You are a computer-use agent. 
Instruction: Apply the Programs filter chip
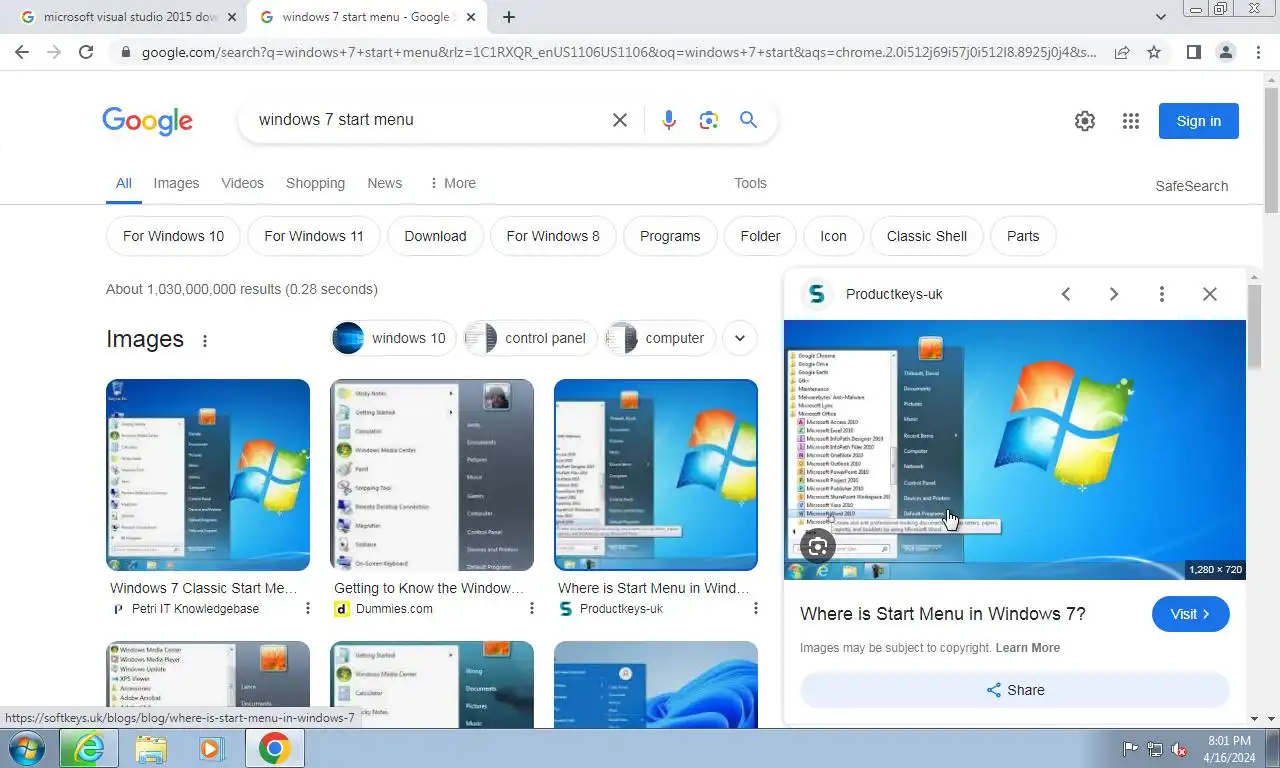[x=670, y=236]
